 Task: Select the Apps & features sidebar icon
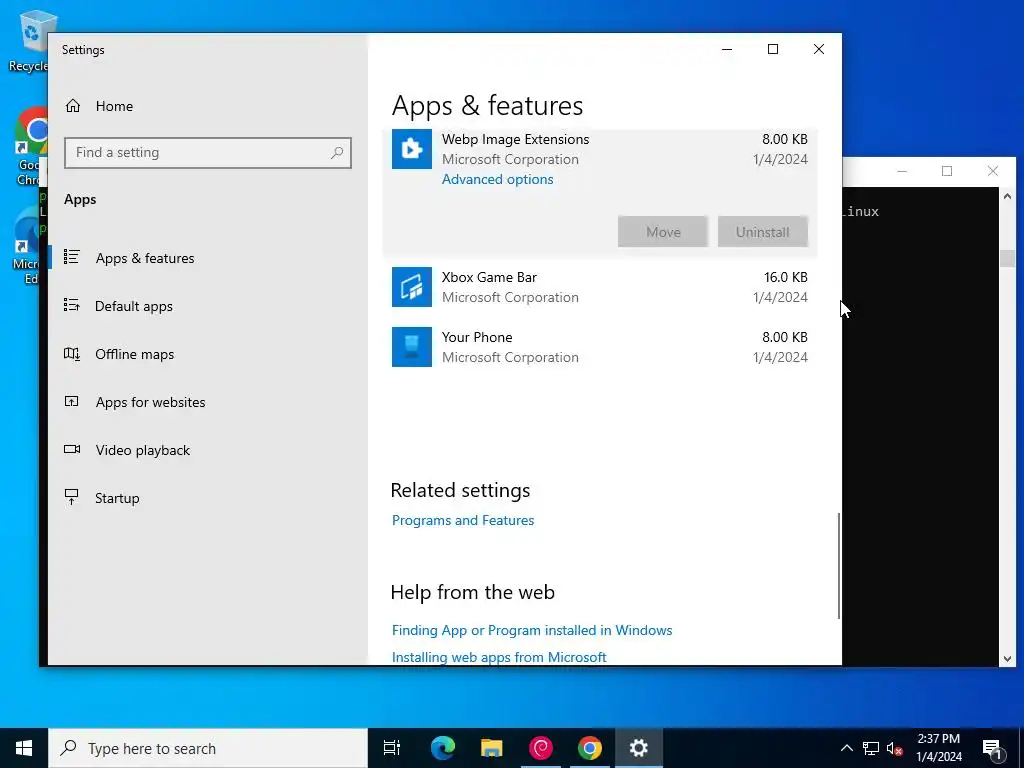coord(72,257)
